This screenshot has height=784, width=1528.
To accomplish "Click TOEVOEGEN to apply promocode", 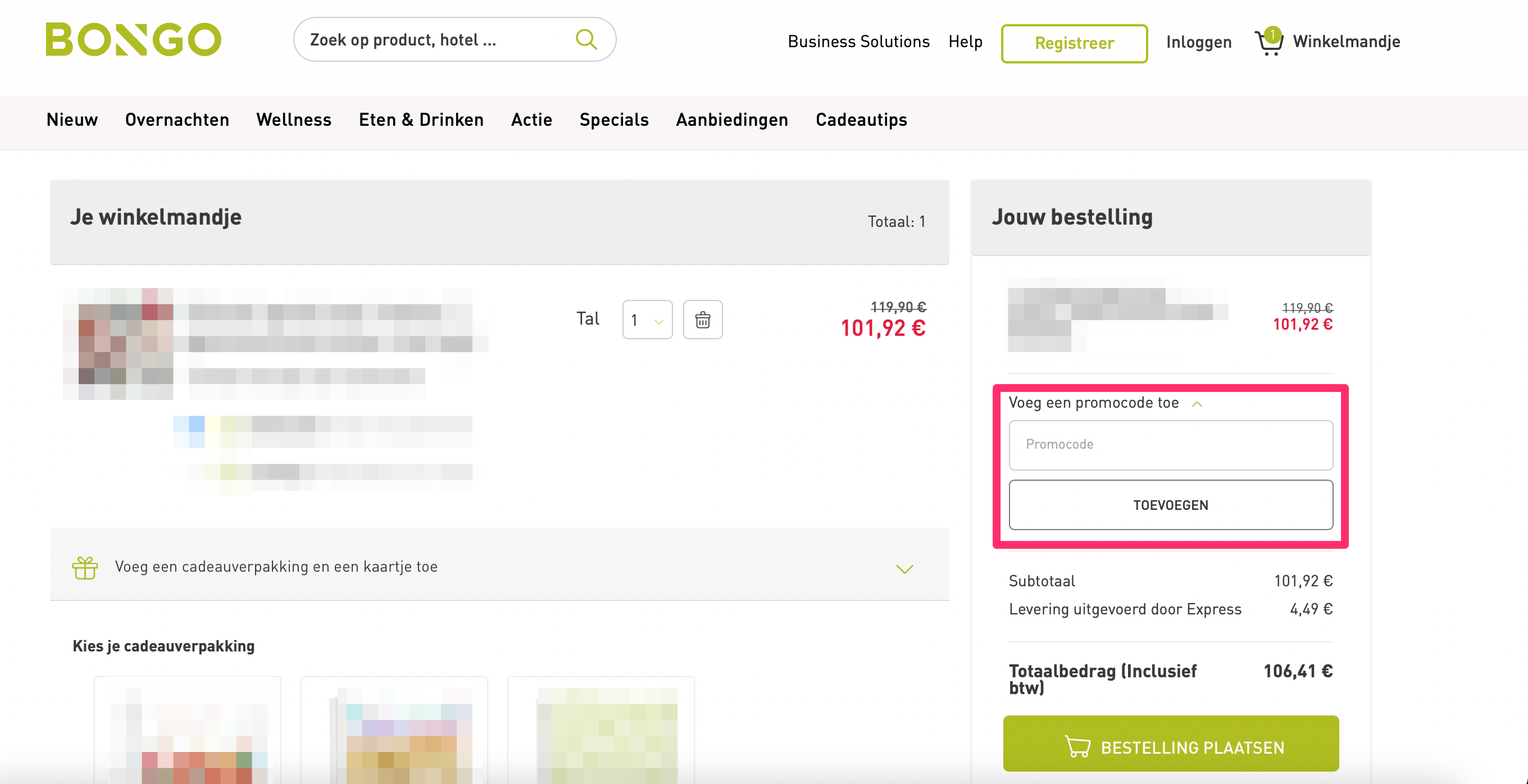I will [1171, 505].
